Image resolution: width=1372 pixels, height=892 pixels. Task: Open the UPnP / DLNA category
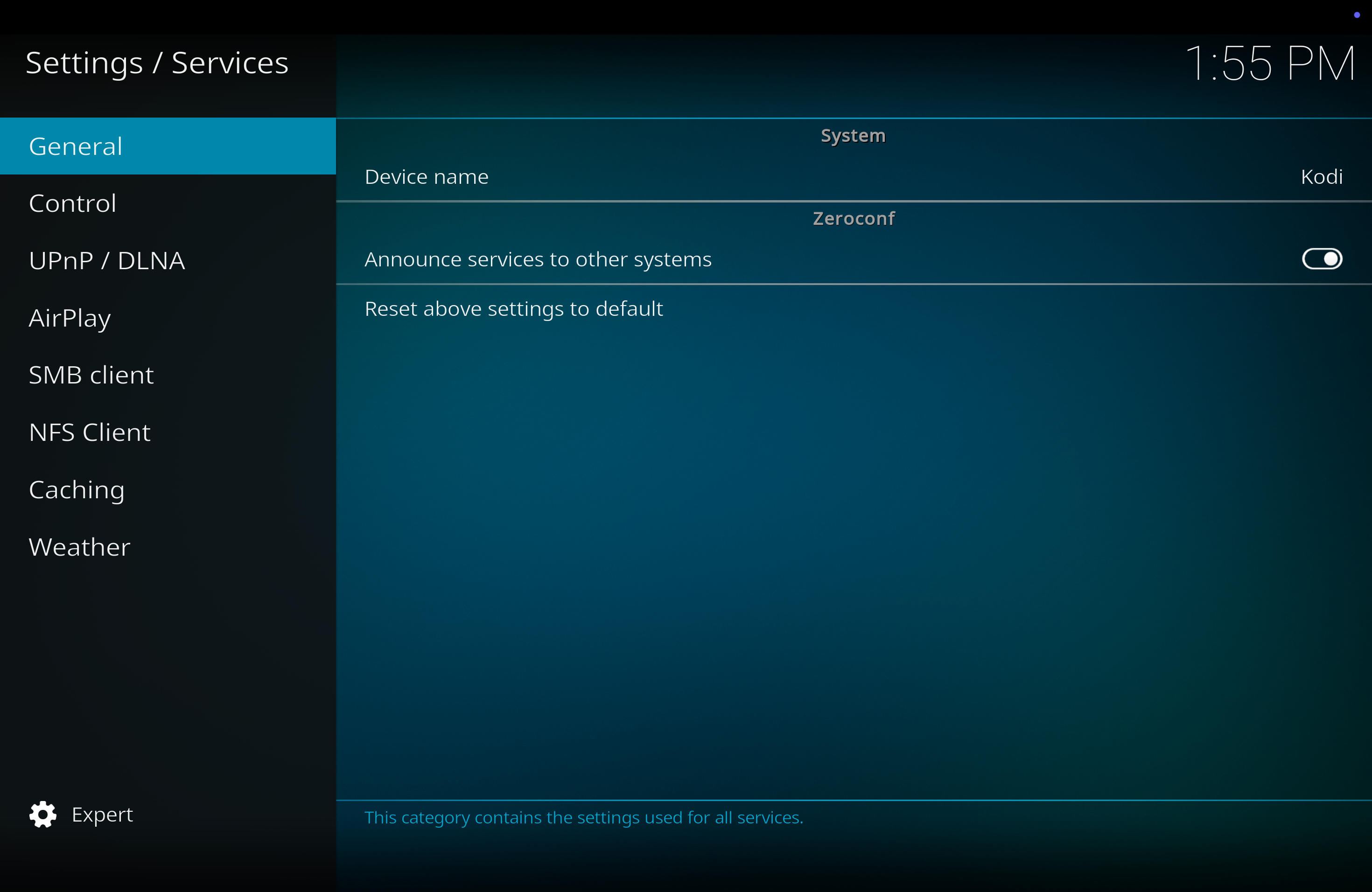tap(168, 260)
